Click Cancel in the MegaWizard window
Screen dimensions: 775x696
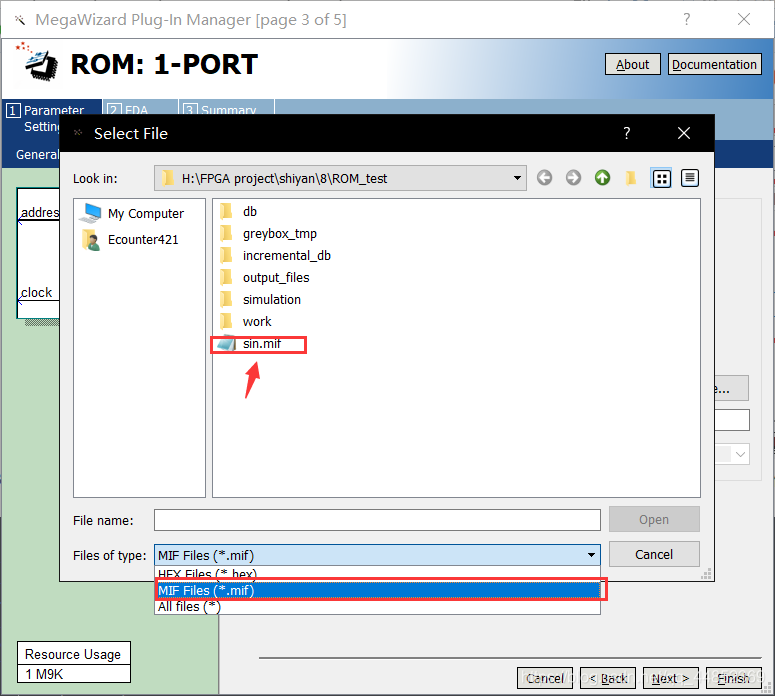545,678
